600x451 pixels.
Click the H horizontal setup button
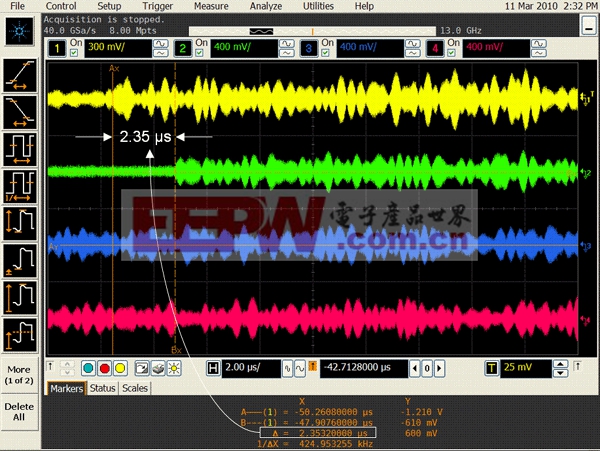(x=213, y=368)
